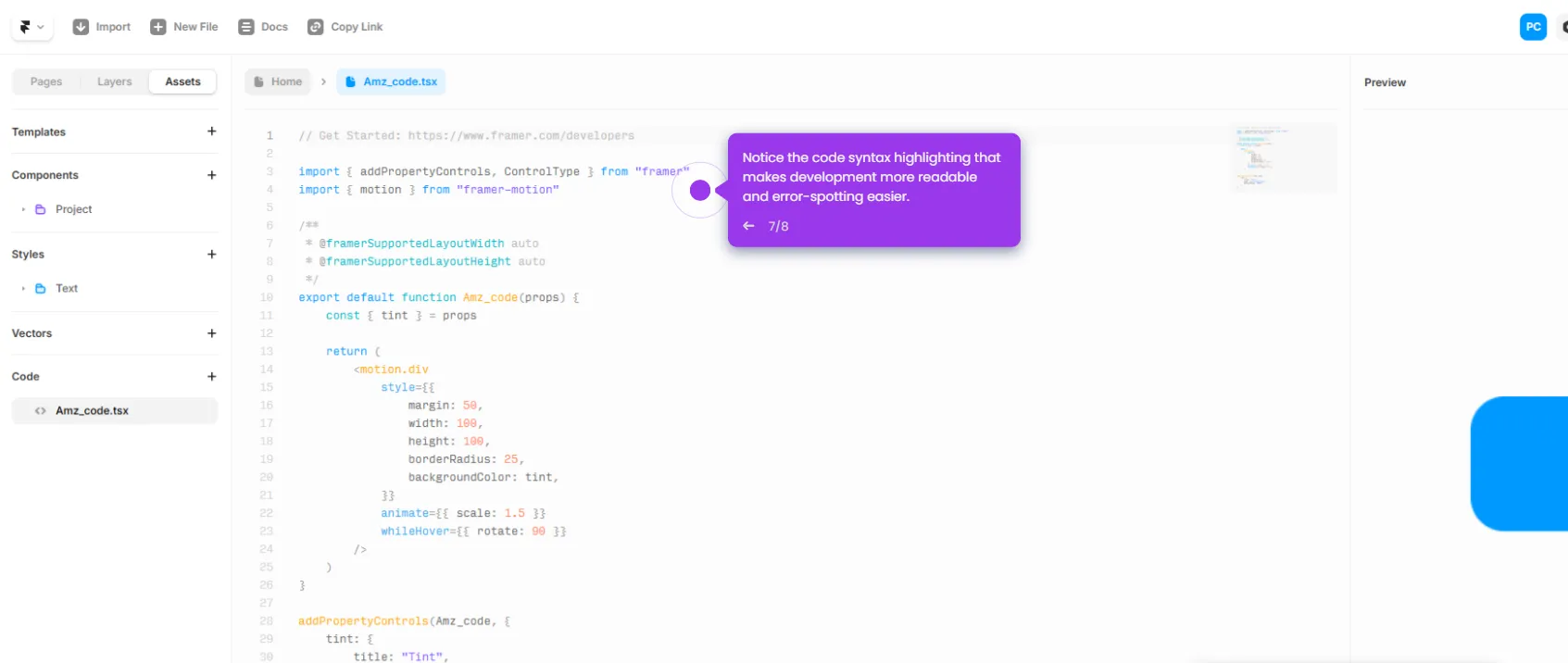This screenshot has height=663, width=1568.
Task: Add a new Vector with plus
Action: coord(212,333)
